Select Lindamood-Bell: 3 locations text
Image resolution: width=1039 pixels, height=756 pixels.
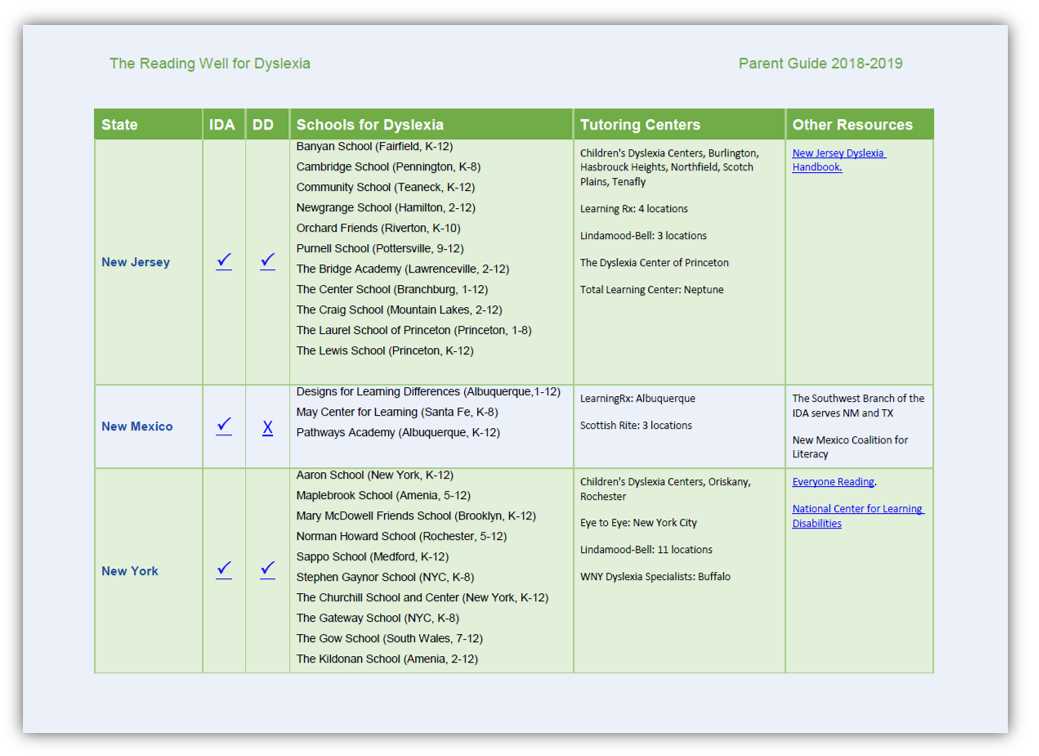pos(643,236)
